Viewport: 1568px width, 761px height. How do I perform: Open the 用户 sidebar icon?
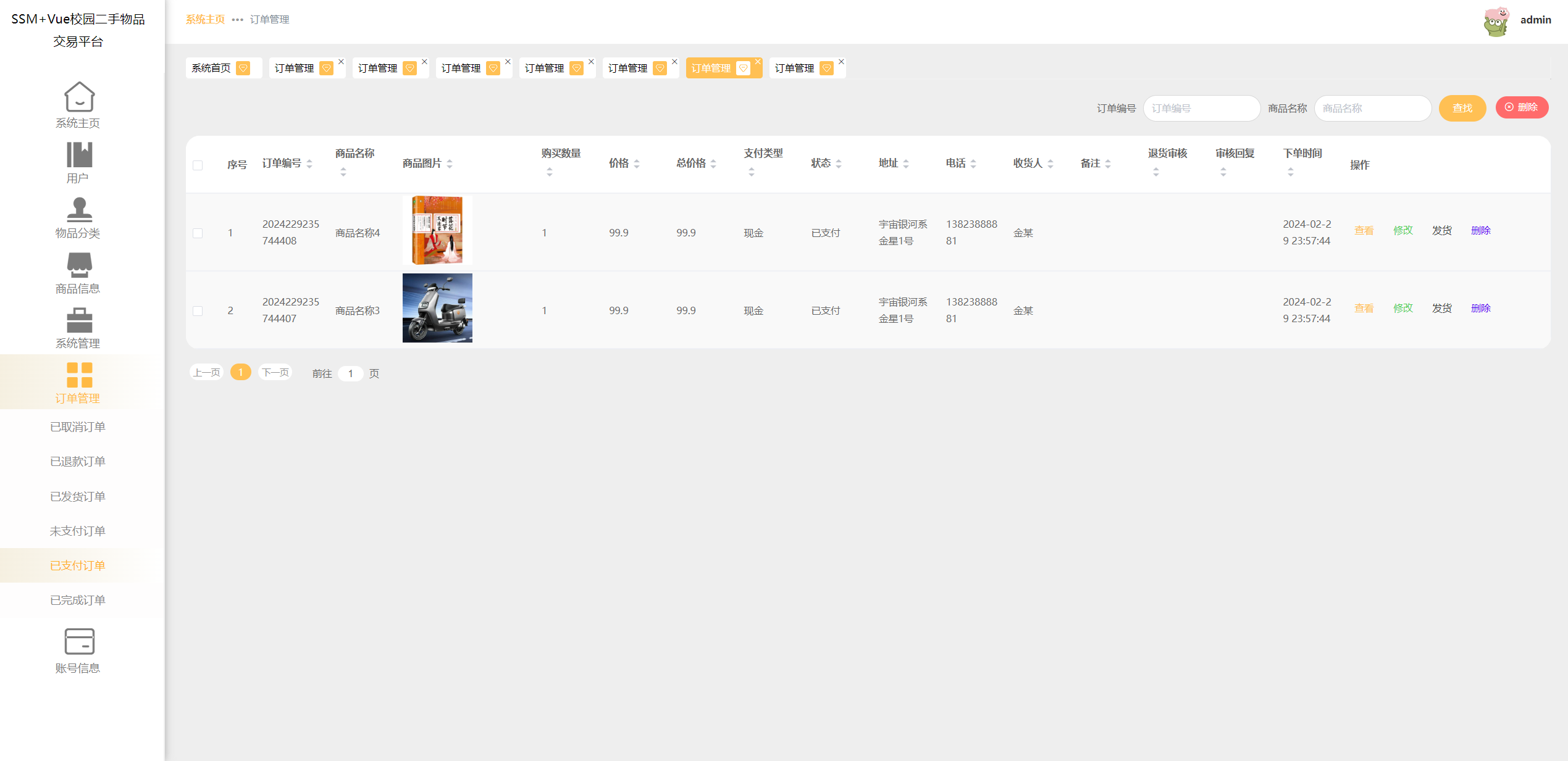coord(79,154)
